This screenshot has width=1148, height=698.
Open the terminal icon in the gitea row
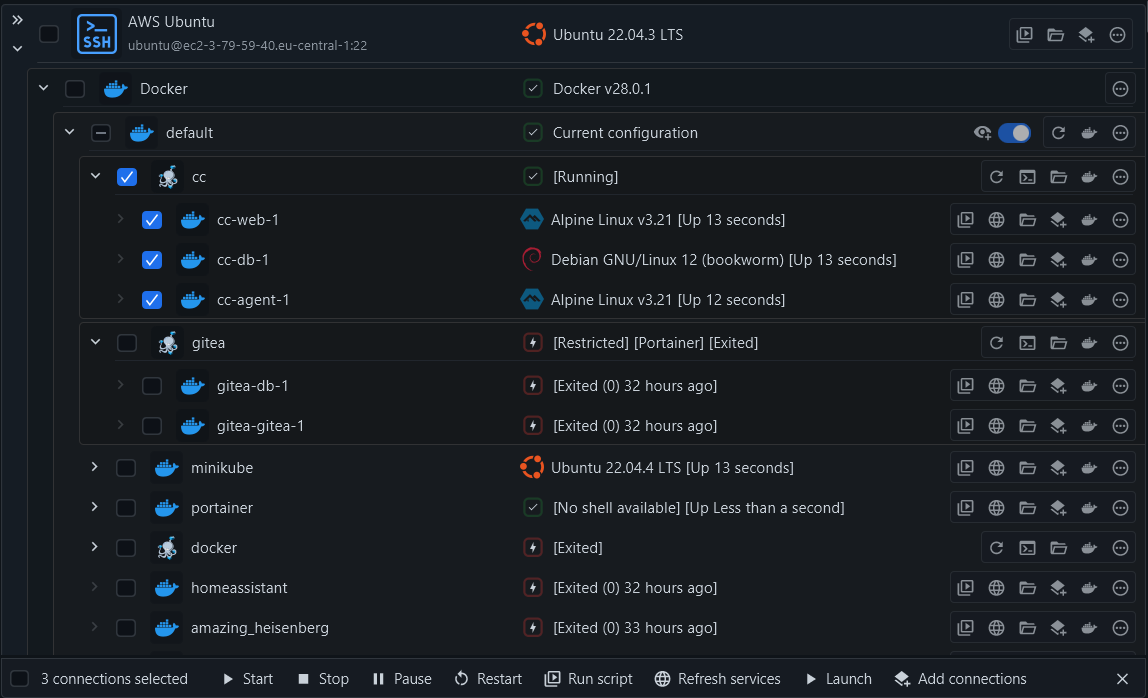1027,343
